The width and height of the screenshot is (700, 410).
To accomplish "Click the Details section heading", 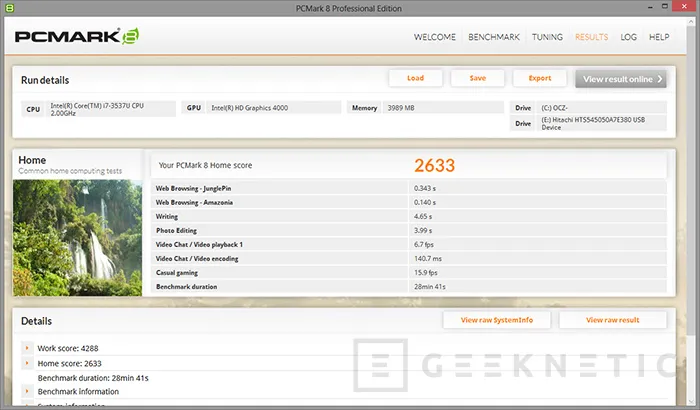I will click(x=36, y=321).
